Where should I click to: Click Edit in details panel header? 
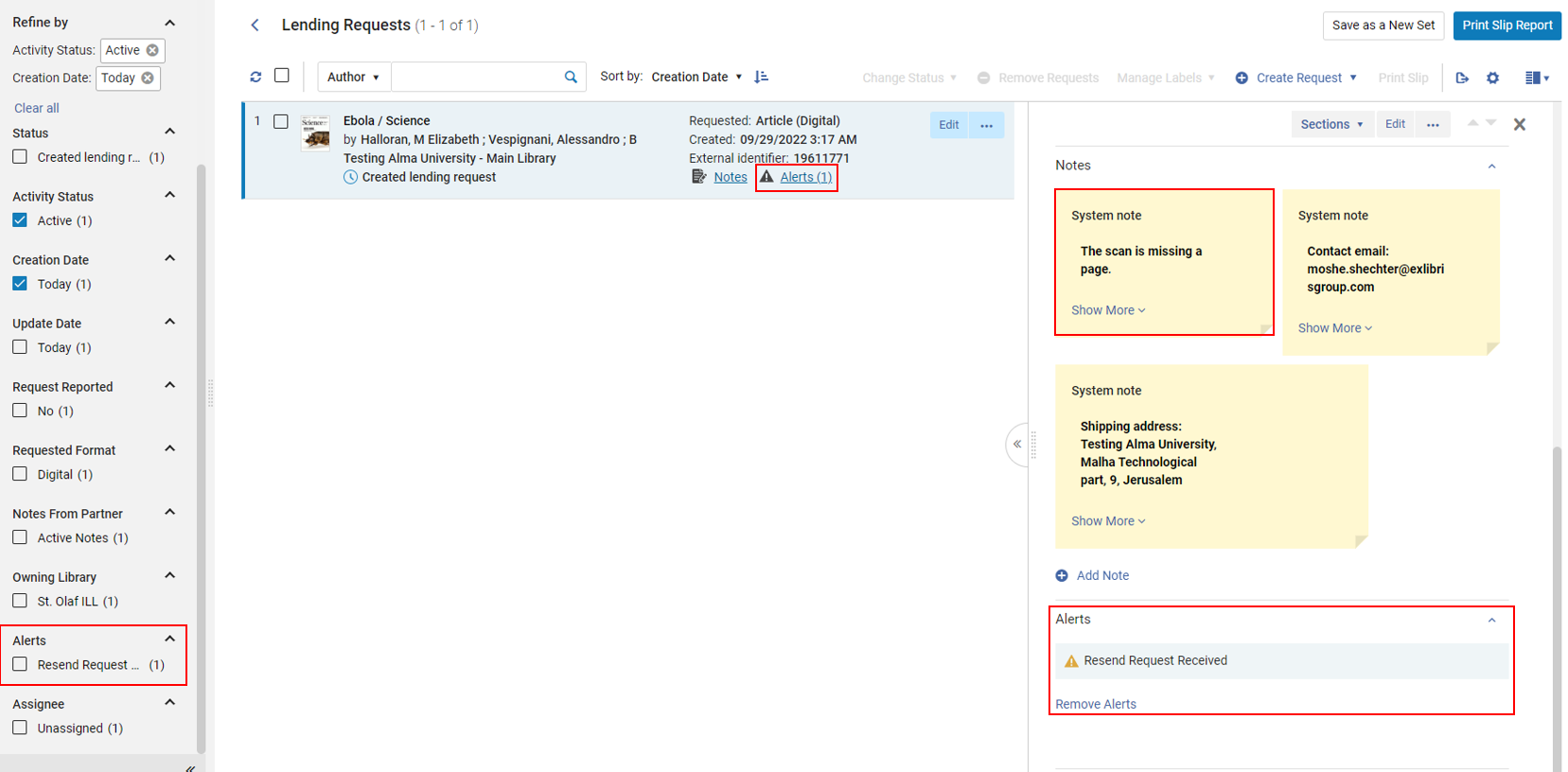coord(1396,124)
